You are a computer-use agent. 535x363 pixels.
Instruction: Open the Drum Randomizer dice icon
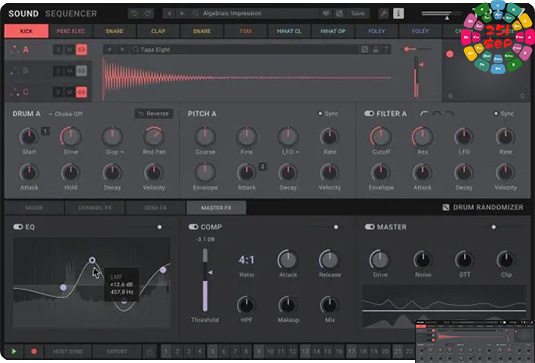coord(446,207)
